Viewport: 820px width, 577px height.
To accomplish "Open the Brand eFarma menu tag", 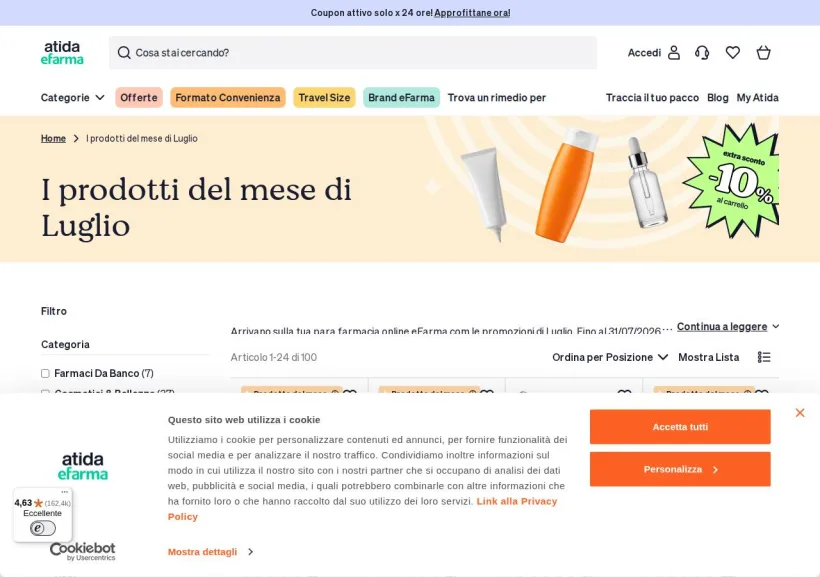I will [x=401, y=98].
